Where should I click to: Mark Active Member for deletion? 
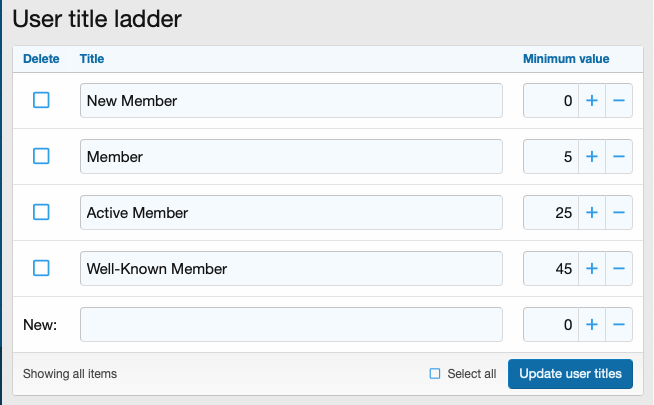coord(41,212)
